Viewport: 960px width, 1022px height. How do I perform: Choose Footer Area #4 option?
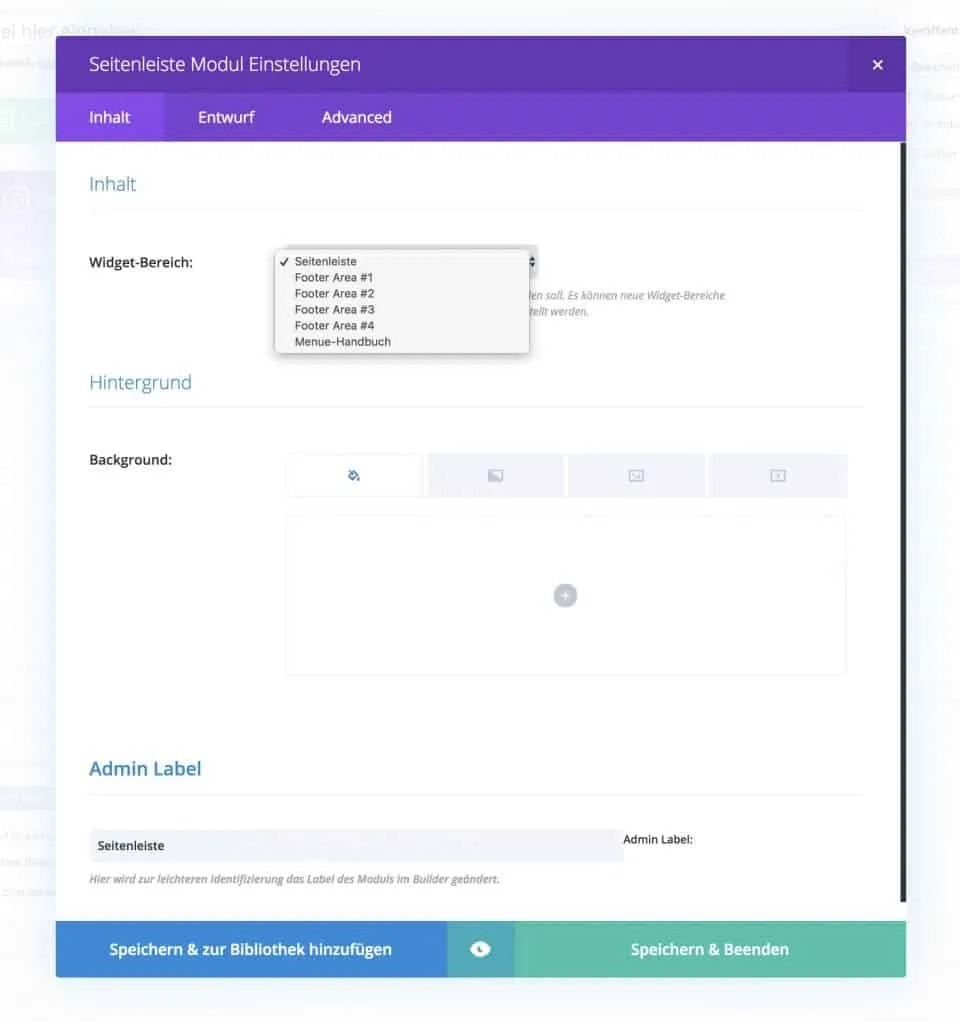[334, 326]
